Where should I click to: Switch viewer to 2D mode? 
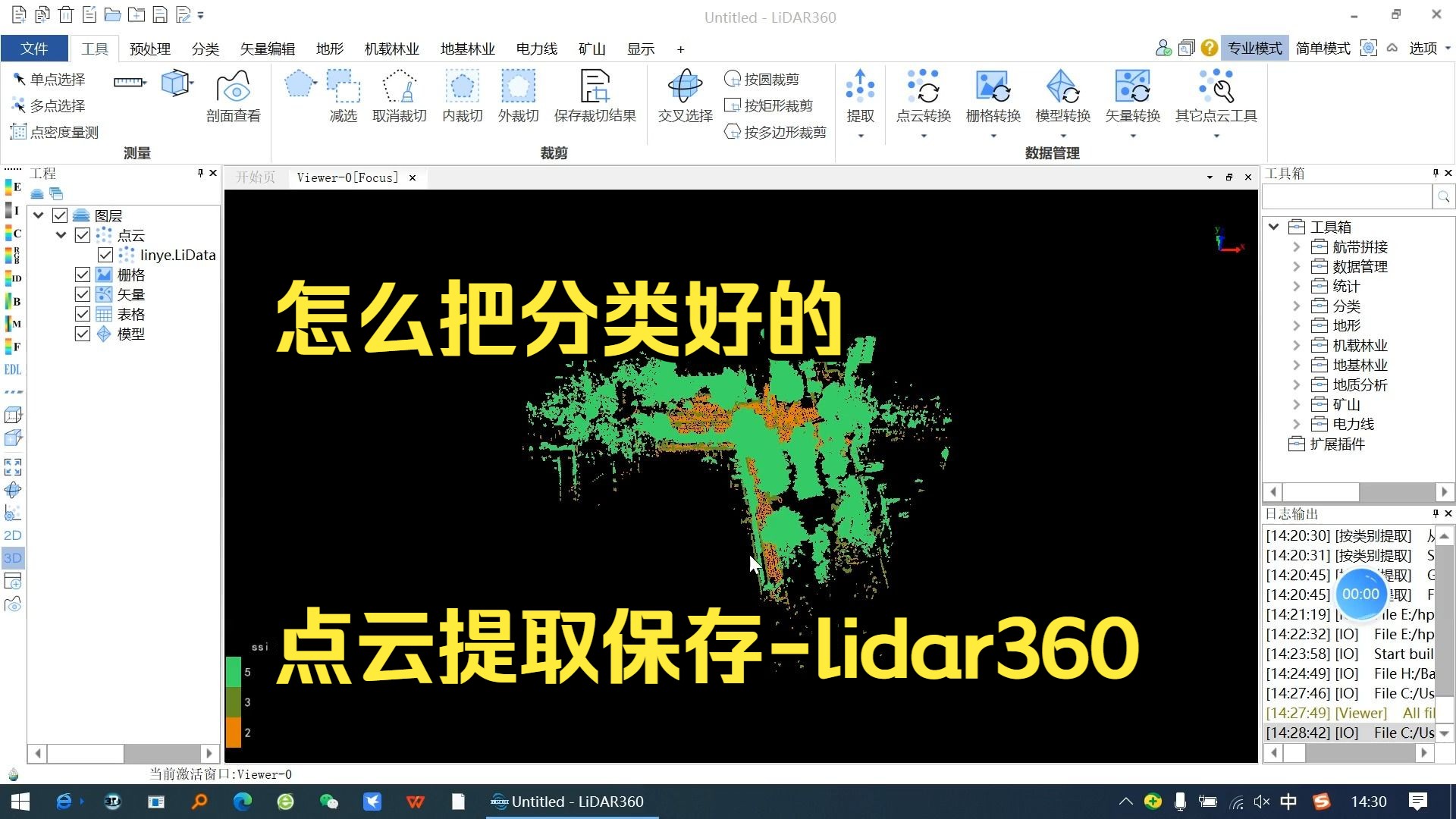pos(13,535)
